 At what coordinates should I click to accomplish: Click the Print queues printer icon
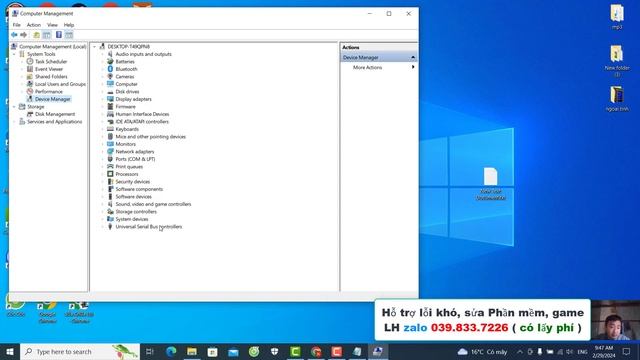click(110, 167)
